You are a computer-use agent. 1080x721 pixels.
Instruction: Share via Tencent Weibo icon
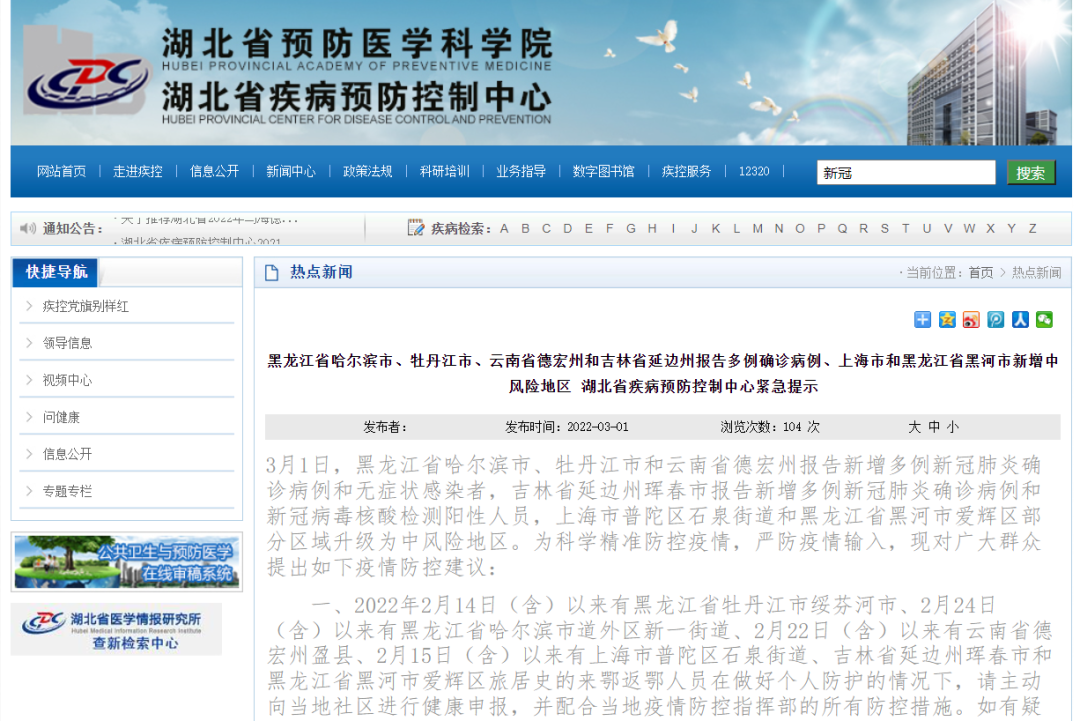tap(996, 320)
